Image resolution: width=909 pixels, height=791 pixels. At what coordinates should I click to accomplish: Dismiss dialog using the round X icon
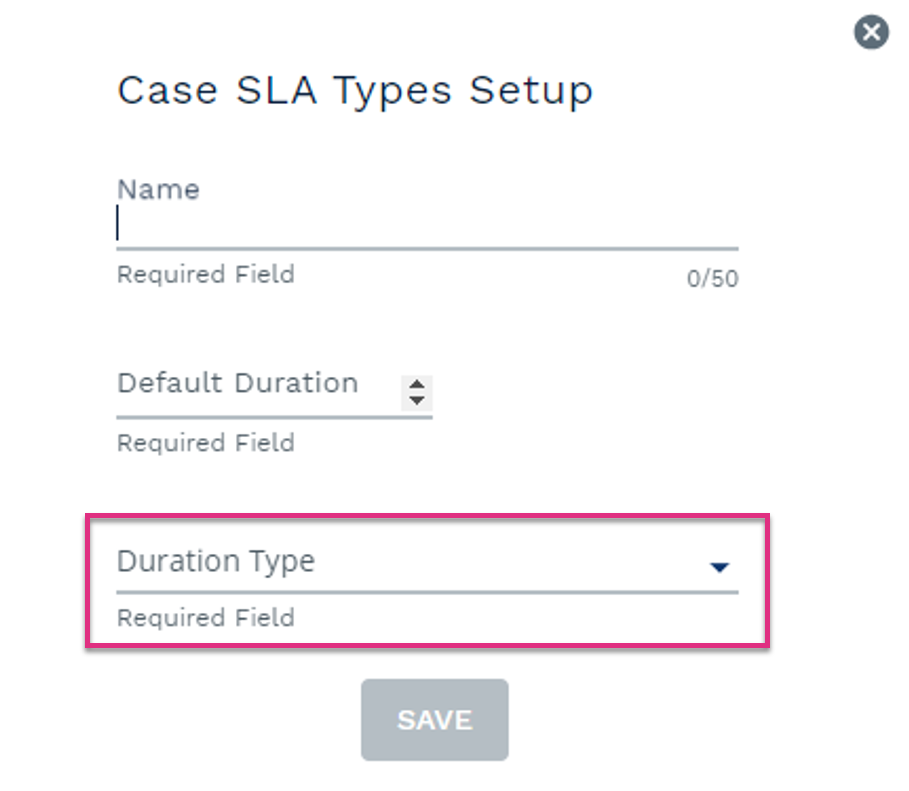point(871,32)
